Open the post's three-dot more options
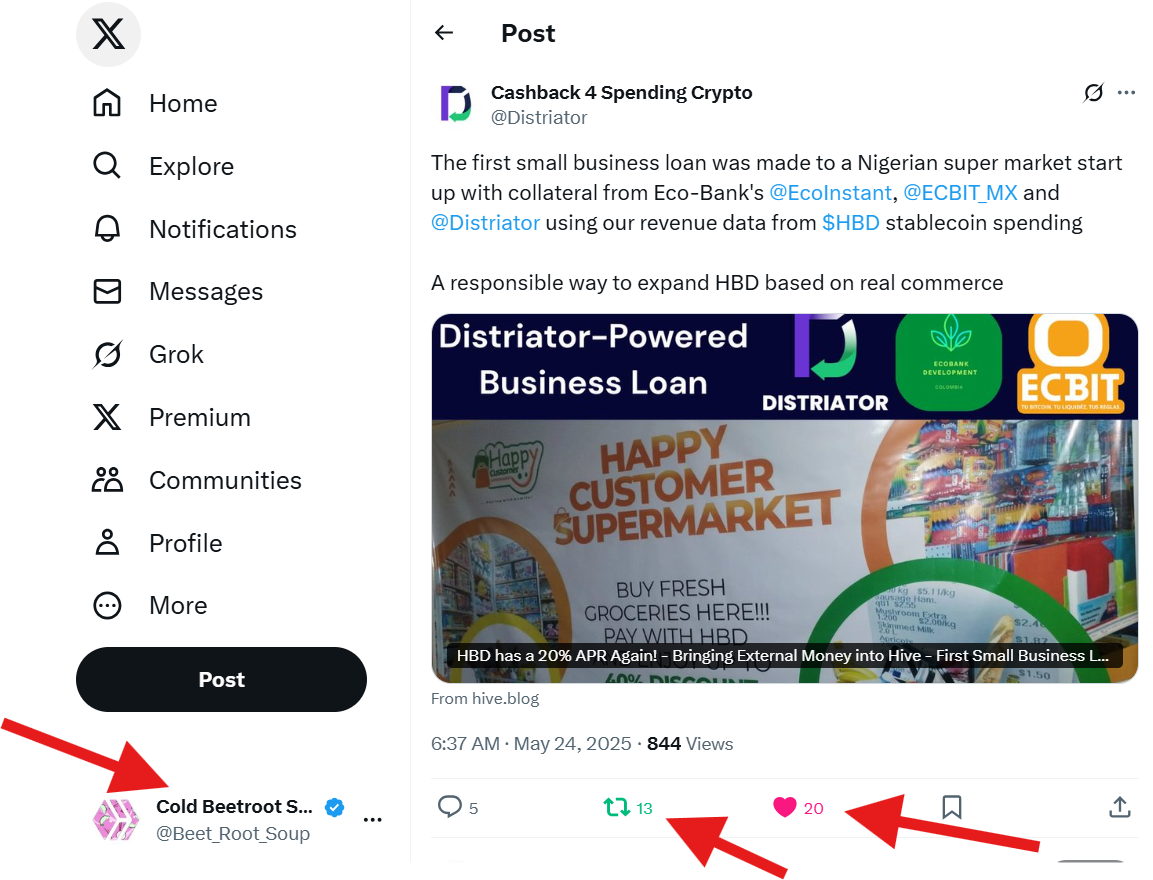 pyautogui.click(x=1126, y=93)
